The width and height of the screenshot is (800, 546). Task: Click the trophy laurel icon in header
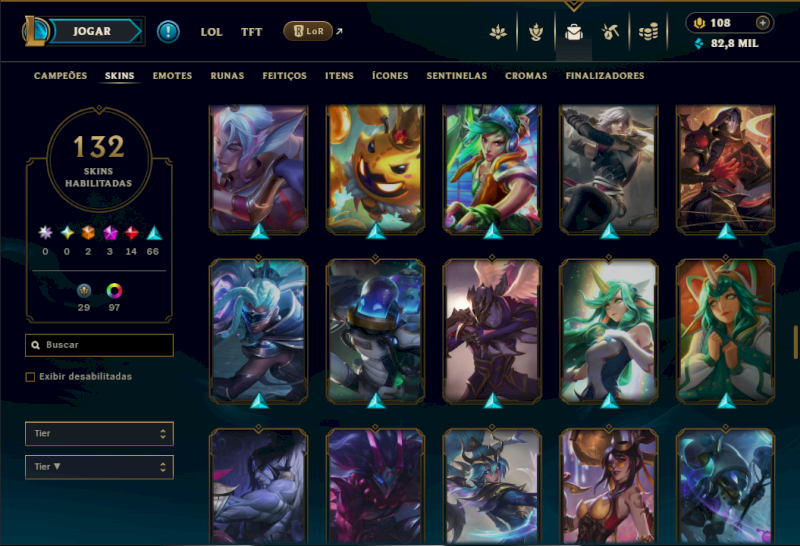click(x=536, y=32)
